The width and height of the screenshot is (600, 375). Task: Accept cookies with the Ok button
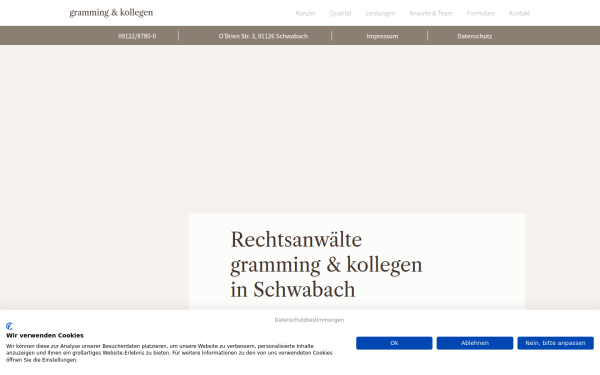point(394,343)
